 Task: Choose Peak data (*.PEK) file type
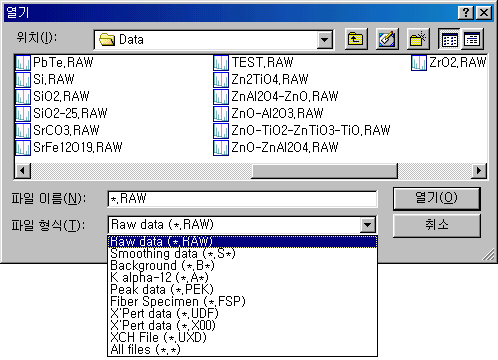pyautogui.click(x=242, y=290)
